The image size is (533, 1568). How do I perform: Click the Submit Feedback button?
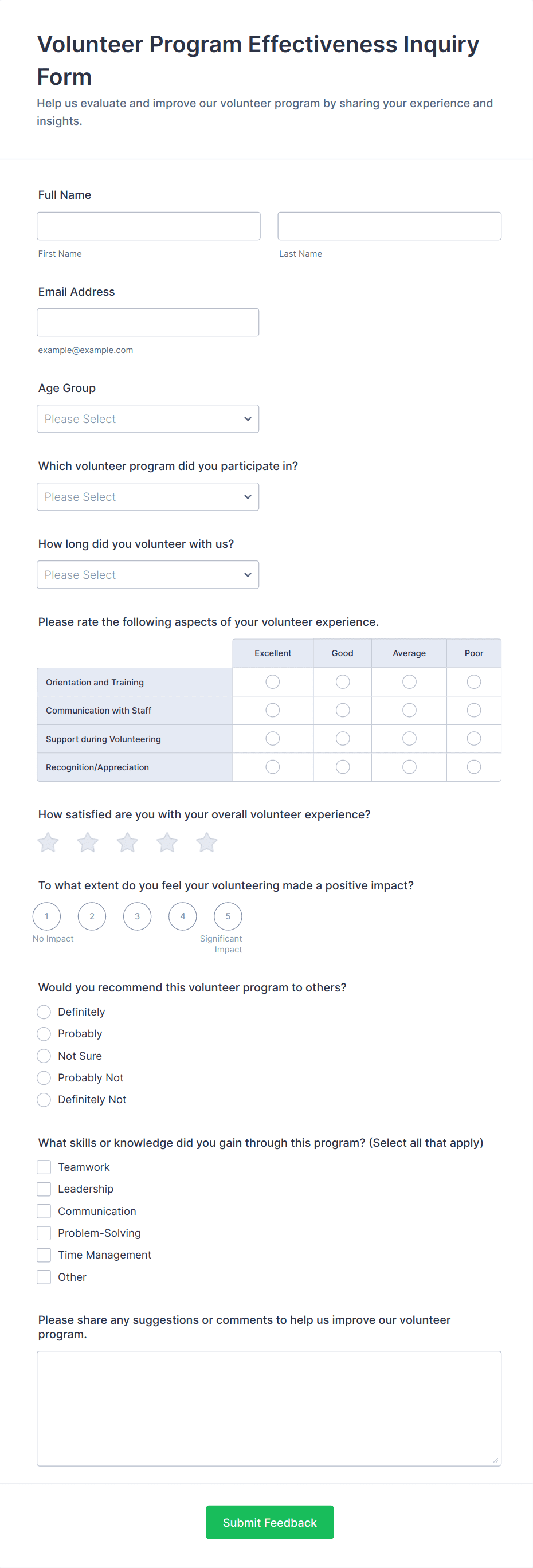click(269, 1522)
